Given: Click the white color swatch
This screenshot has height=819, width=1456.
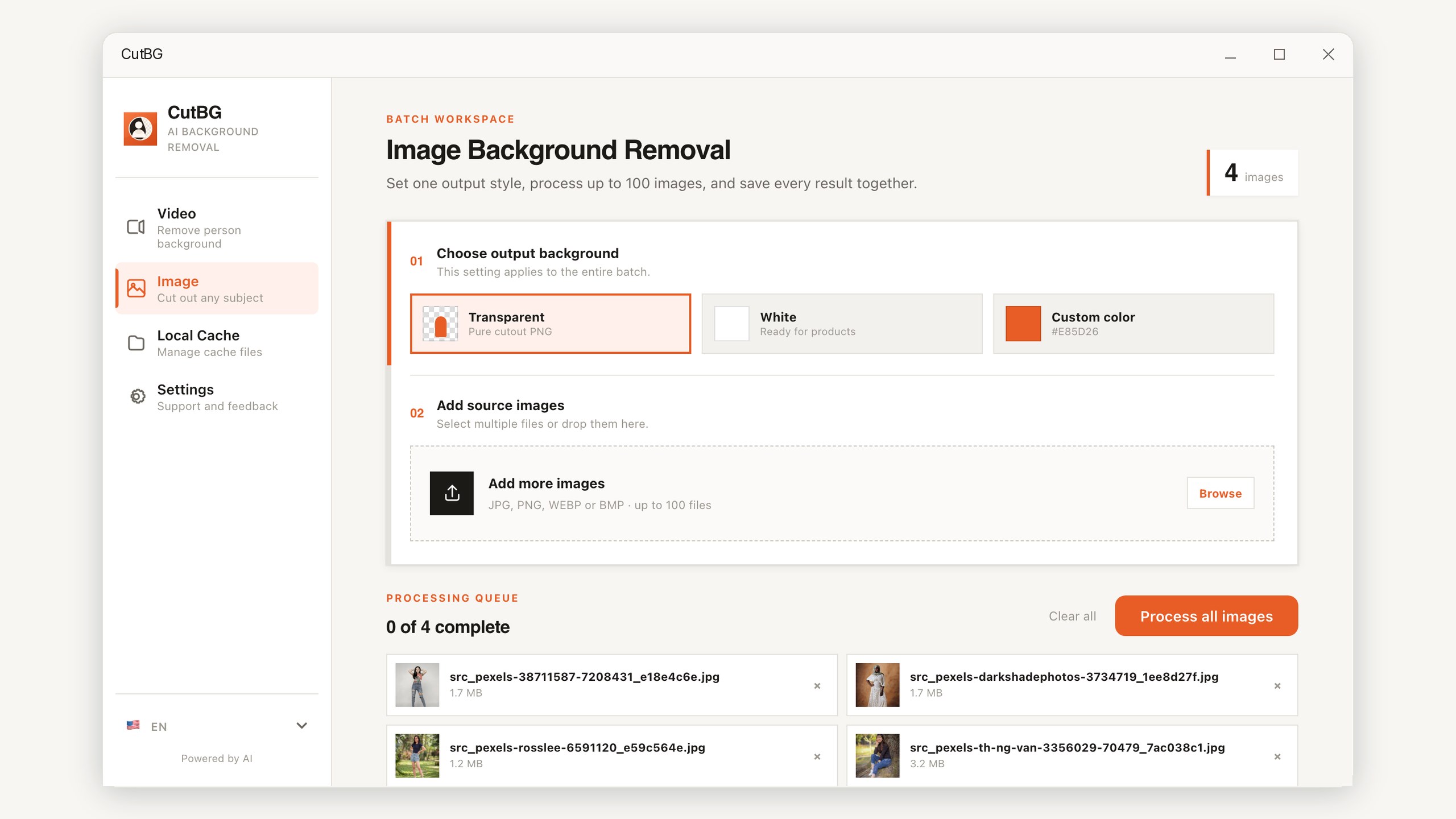Looking at the screenshot, I should coord(731,324).
